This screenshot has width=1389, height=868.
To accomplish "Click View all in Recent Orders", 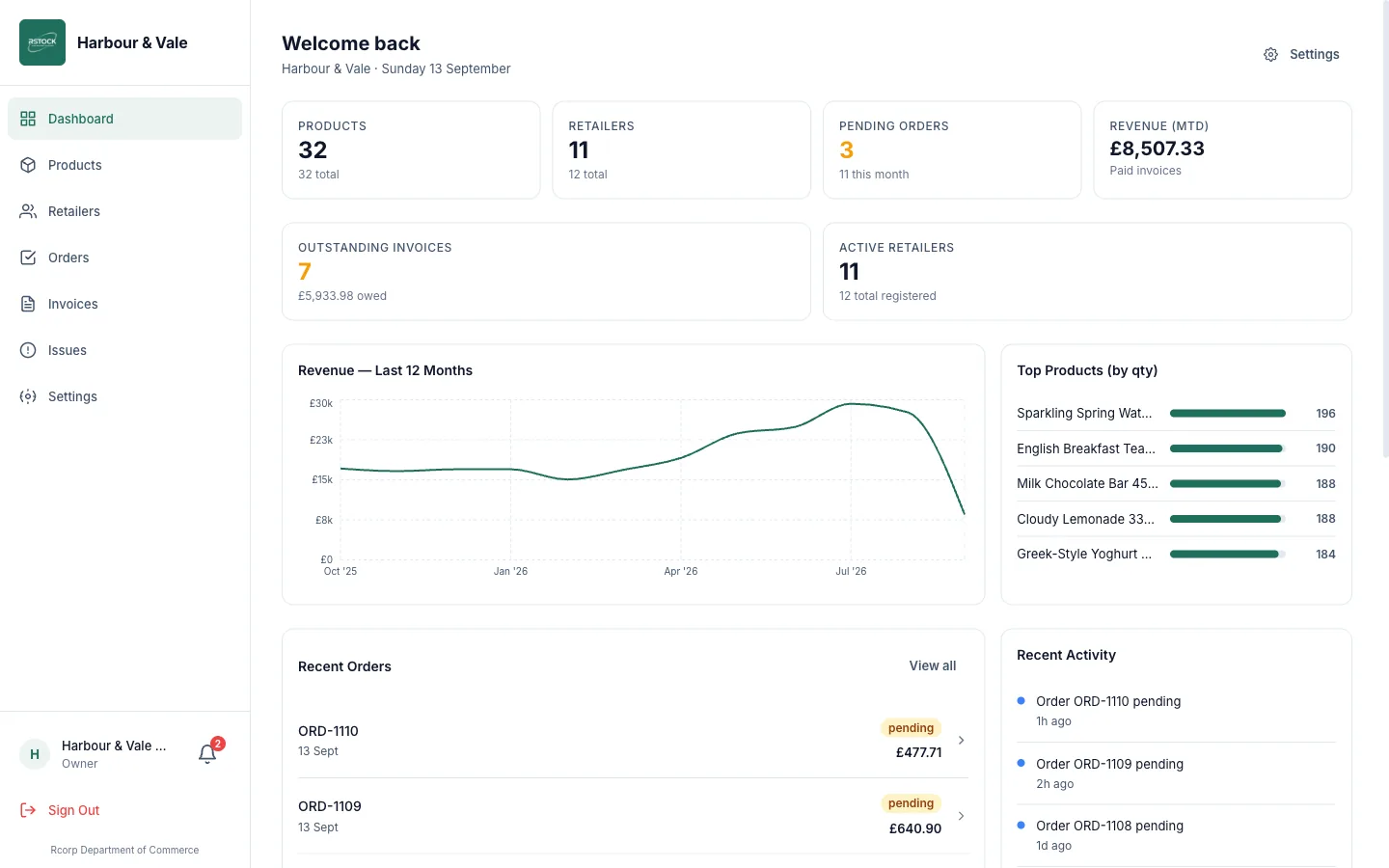I will 932,665.
